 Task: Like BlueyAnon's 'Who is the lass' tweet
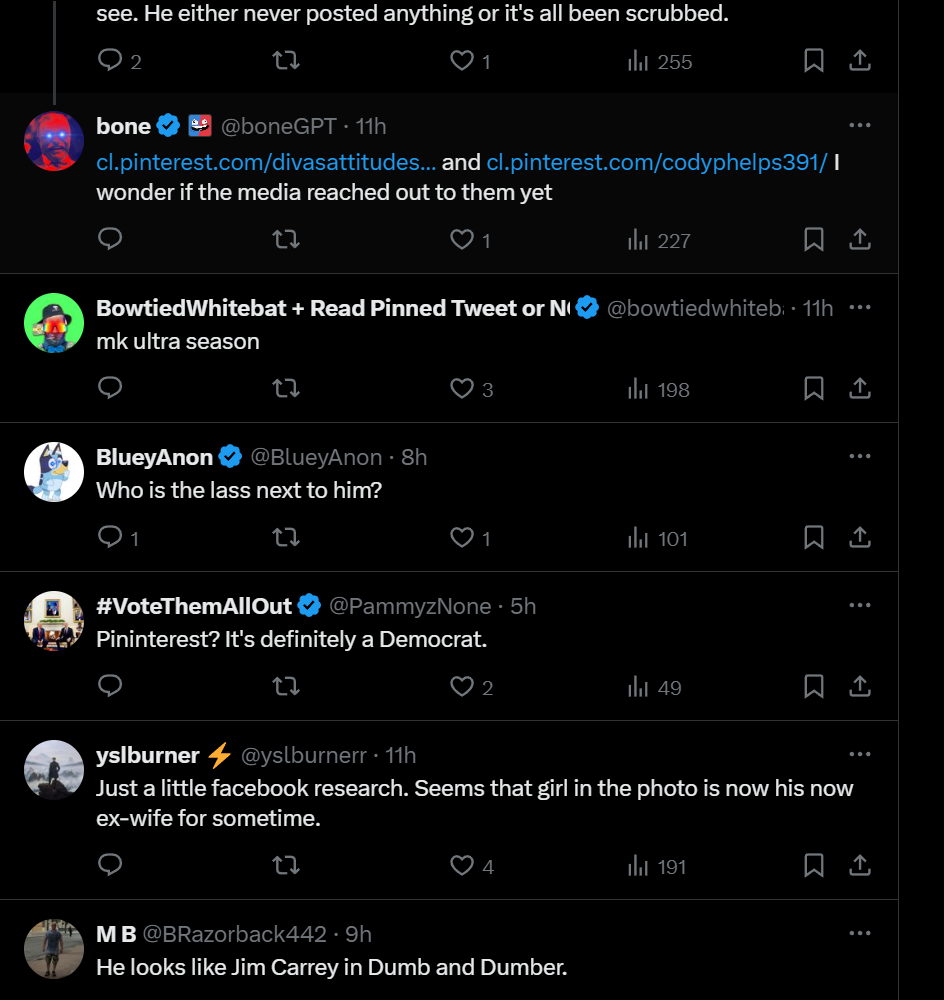coord(470,538)
